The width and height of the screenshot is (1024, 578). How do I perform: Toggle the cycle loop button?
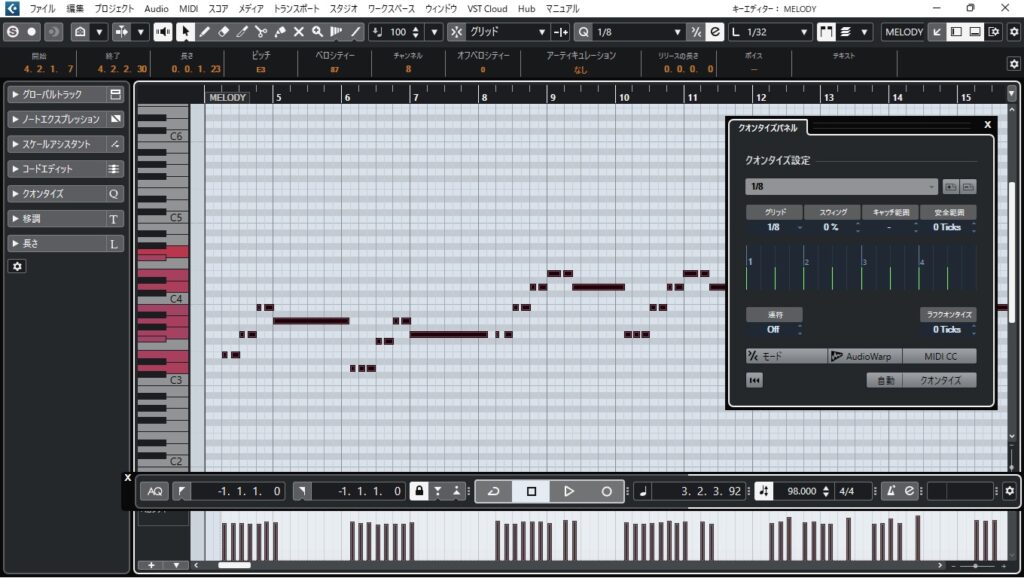pyautogui.click(x=493, y=491)
